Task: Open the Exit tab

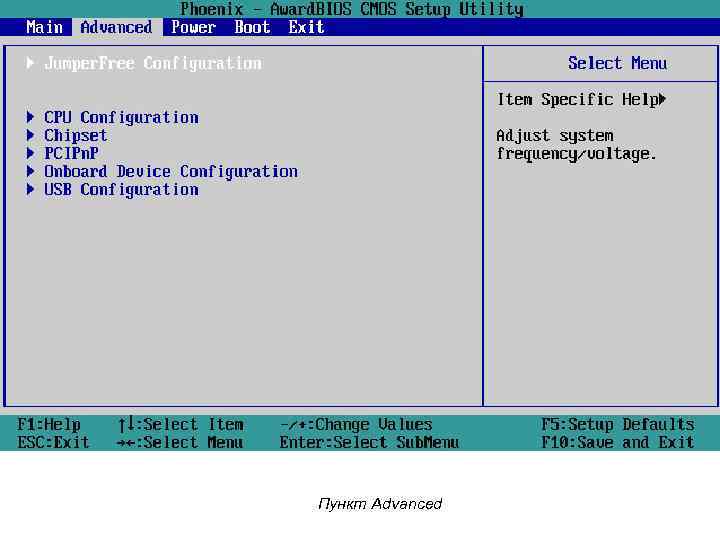Action: (306, 27)
